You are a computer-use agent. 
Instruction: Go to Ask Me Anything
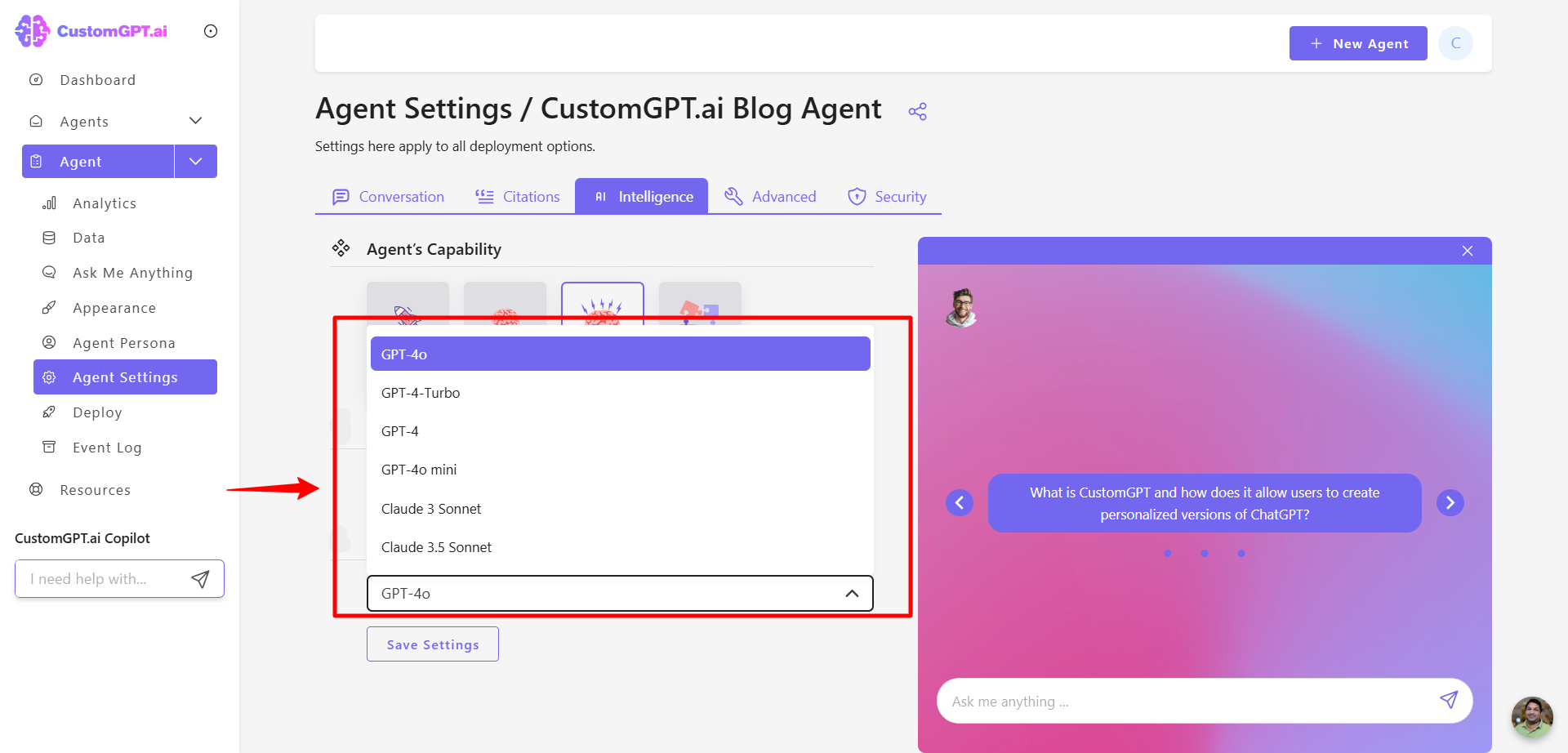[x=132, y=273]
